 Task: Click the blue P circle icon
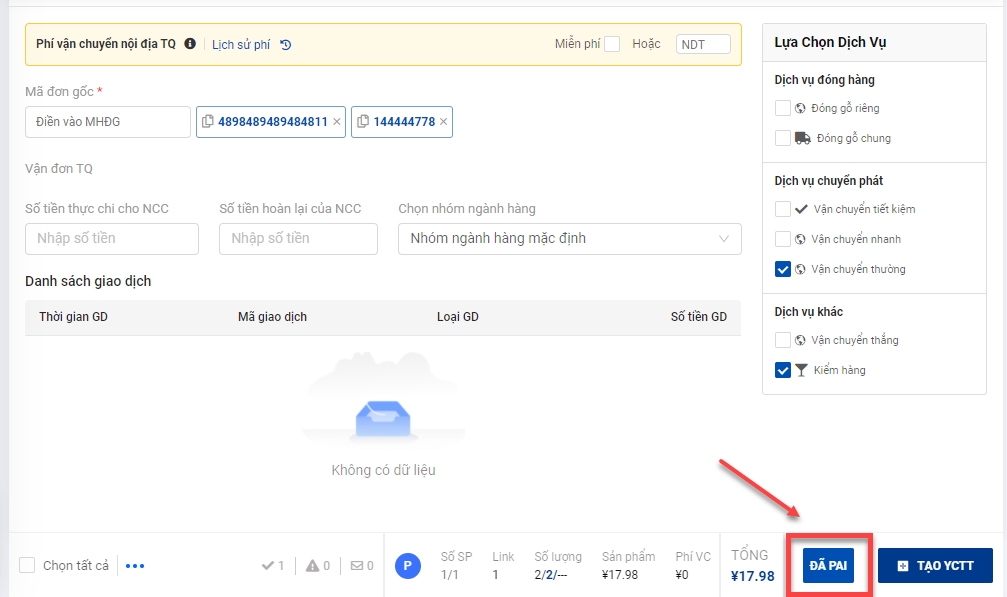pos(407,566)
